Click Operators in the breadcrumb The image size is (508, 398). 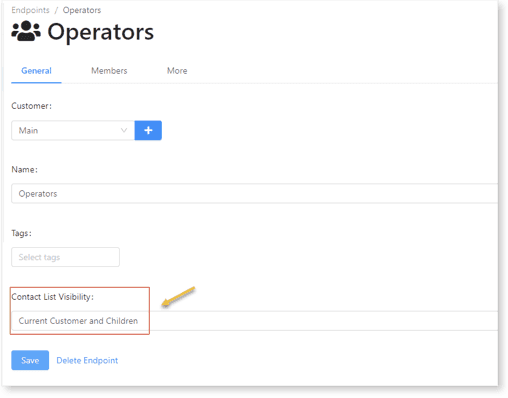(x=82, y=10)
